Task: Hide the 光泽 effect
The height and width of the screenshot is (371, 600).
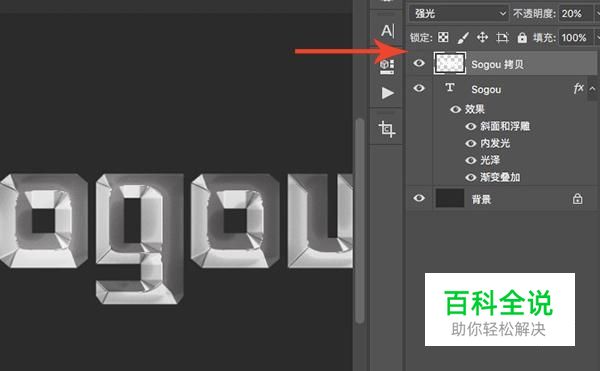Action: coord(471,160)
